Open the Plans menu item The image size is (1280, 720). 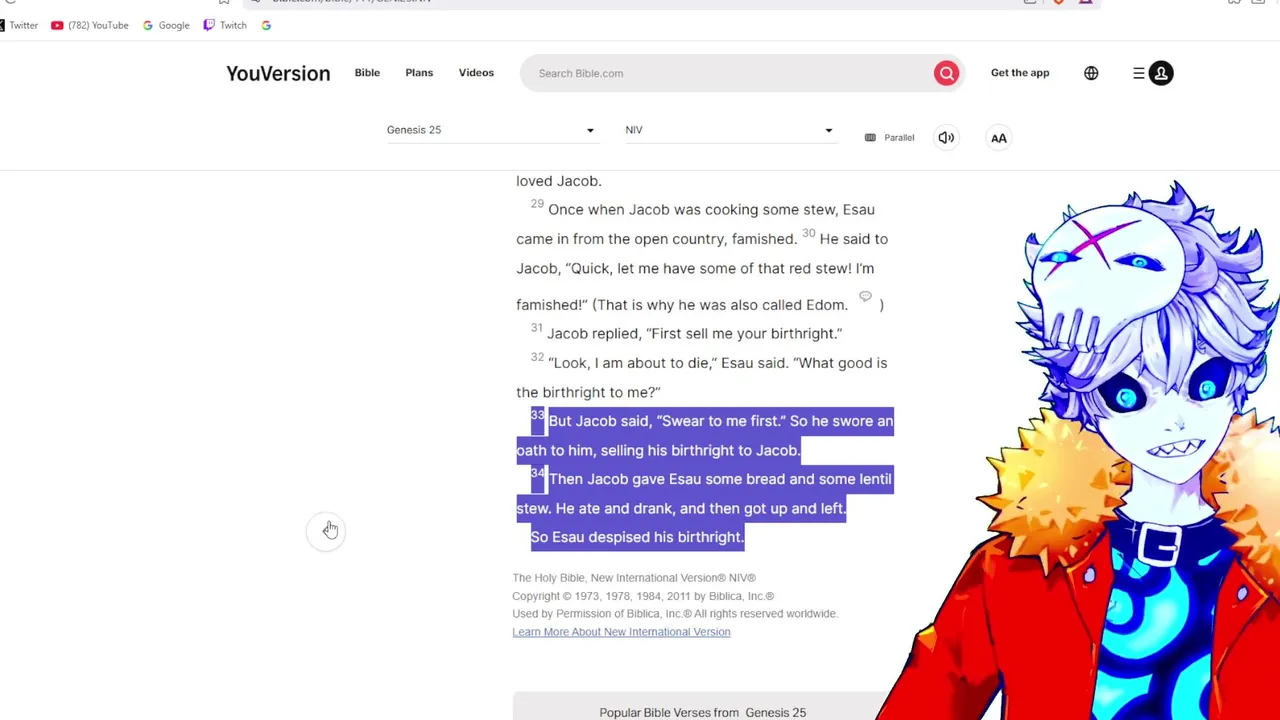pyautogui.click(x=419, y=73)
